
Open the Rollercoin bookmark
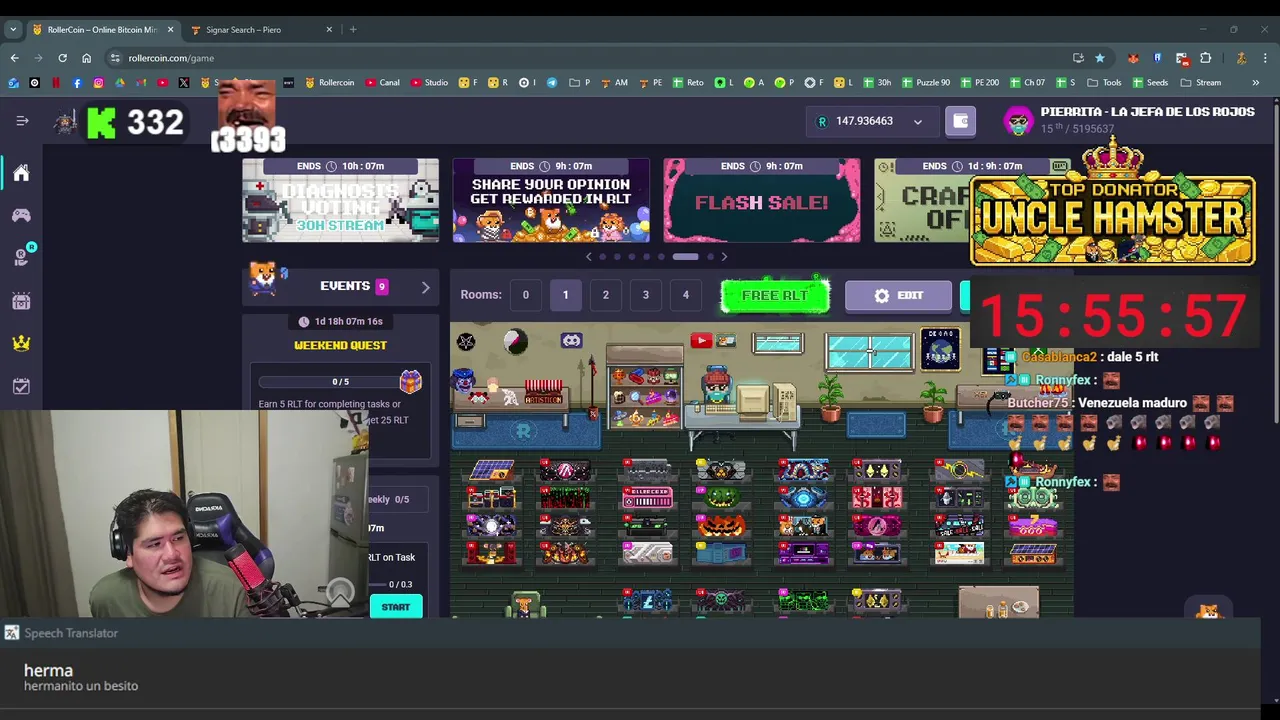tap(330, 82)
